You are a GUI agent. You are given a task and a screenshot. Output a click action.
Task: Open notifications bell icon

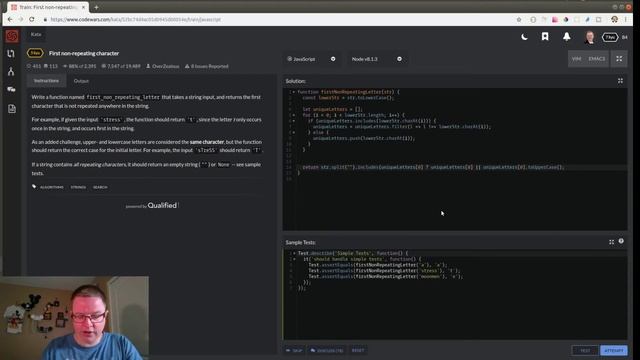(x=567, y=37)
